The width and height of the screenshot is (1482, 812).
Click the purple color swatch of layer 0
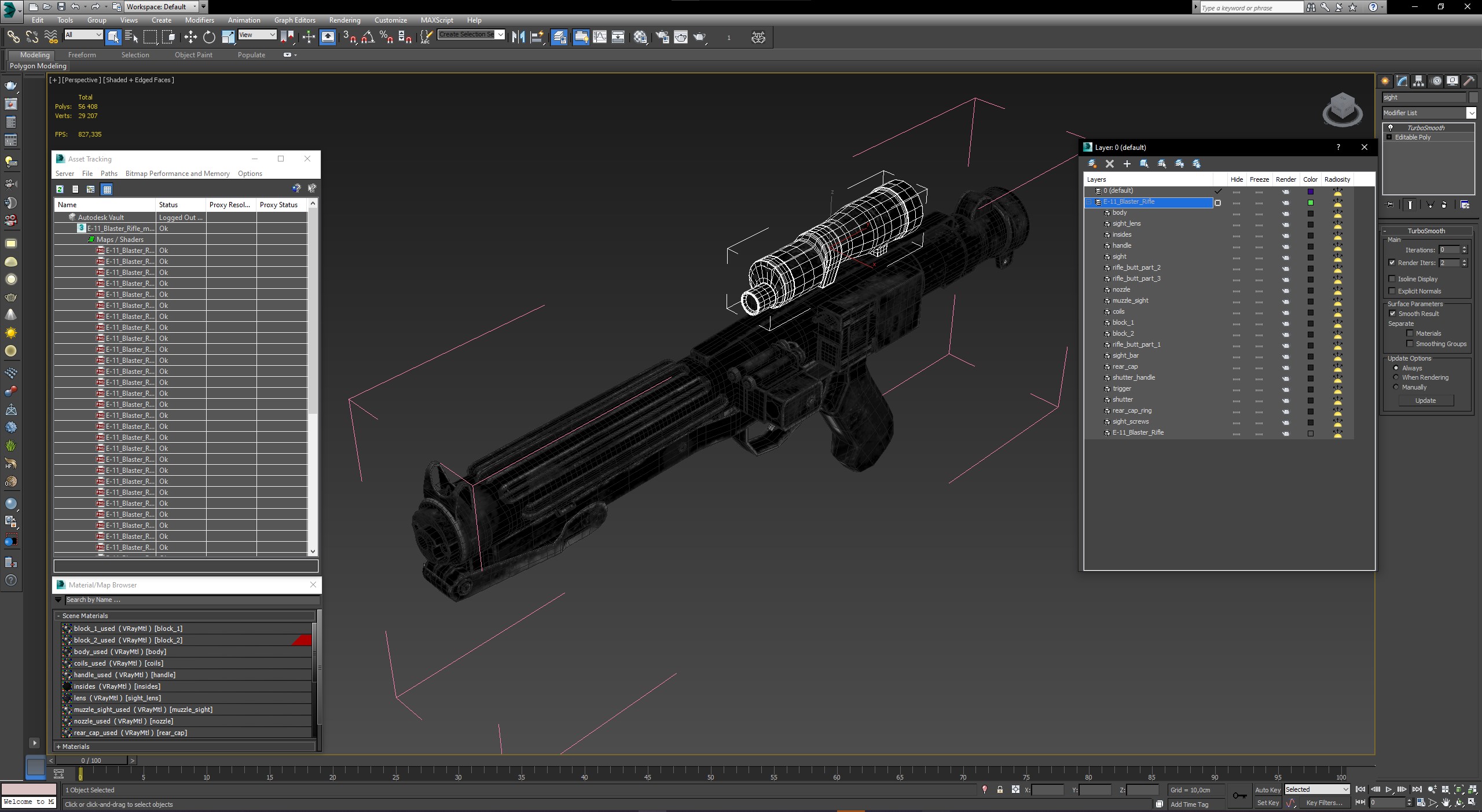coord(1310,192)
